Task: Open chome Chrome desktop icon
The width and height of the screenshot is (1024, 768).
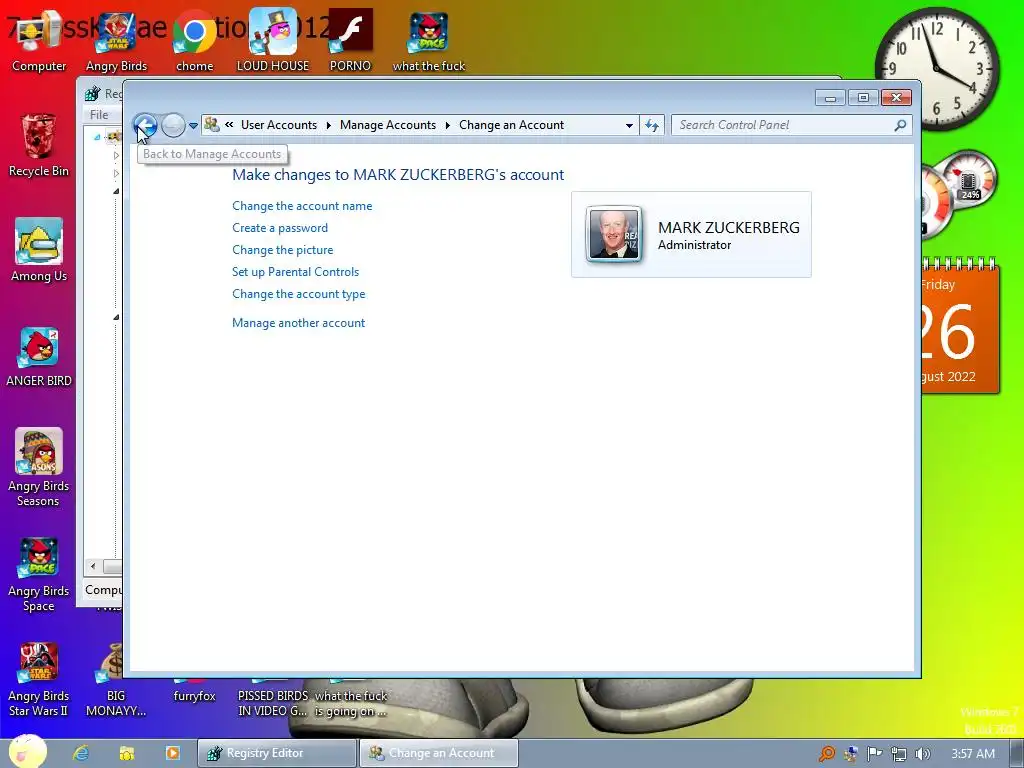Action: pos(195,40)
